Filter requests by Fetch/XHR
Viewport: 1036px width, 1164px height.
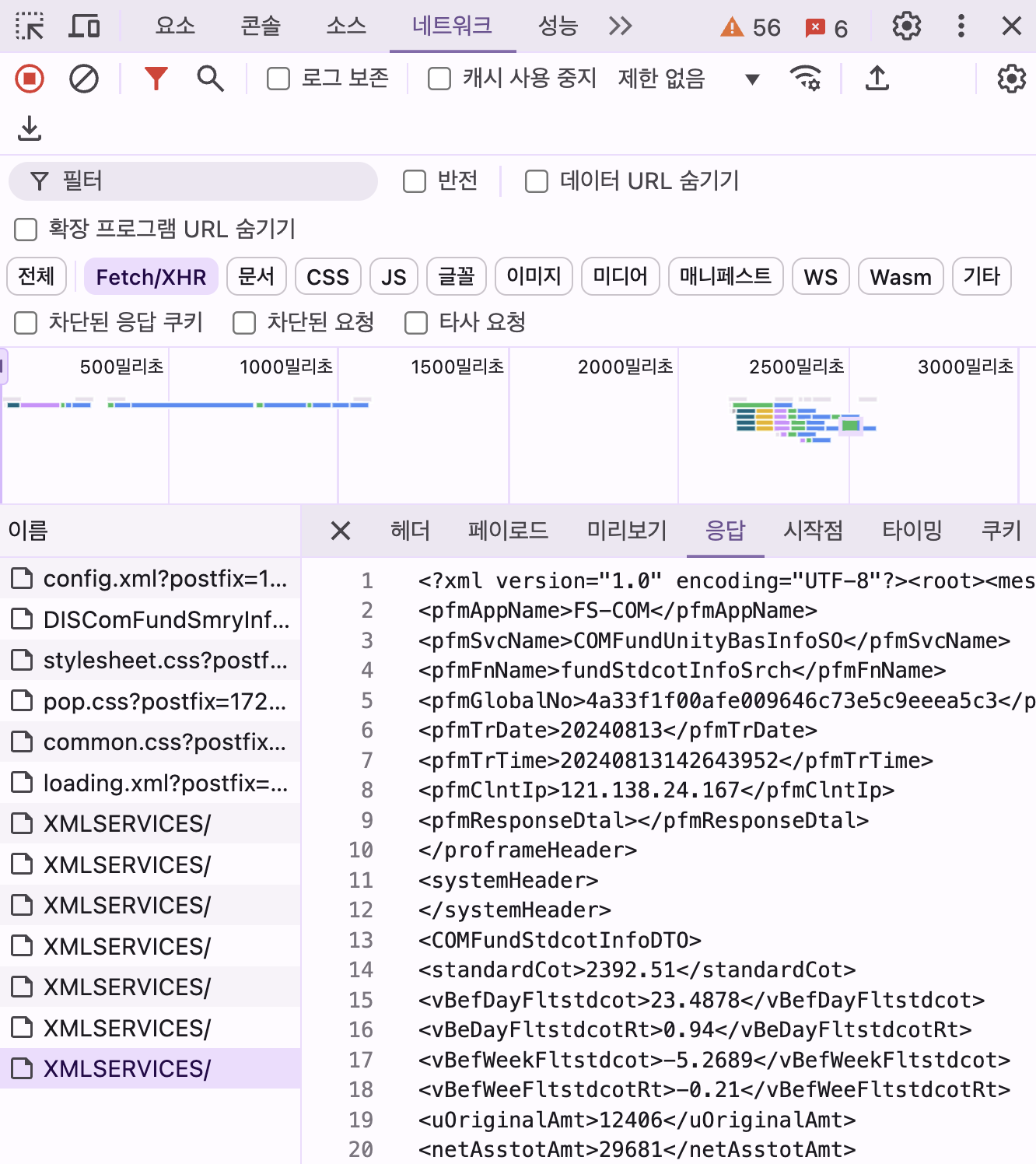(151, 276)
